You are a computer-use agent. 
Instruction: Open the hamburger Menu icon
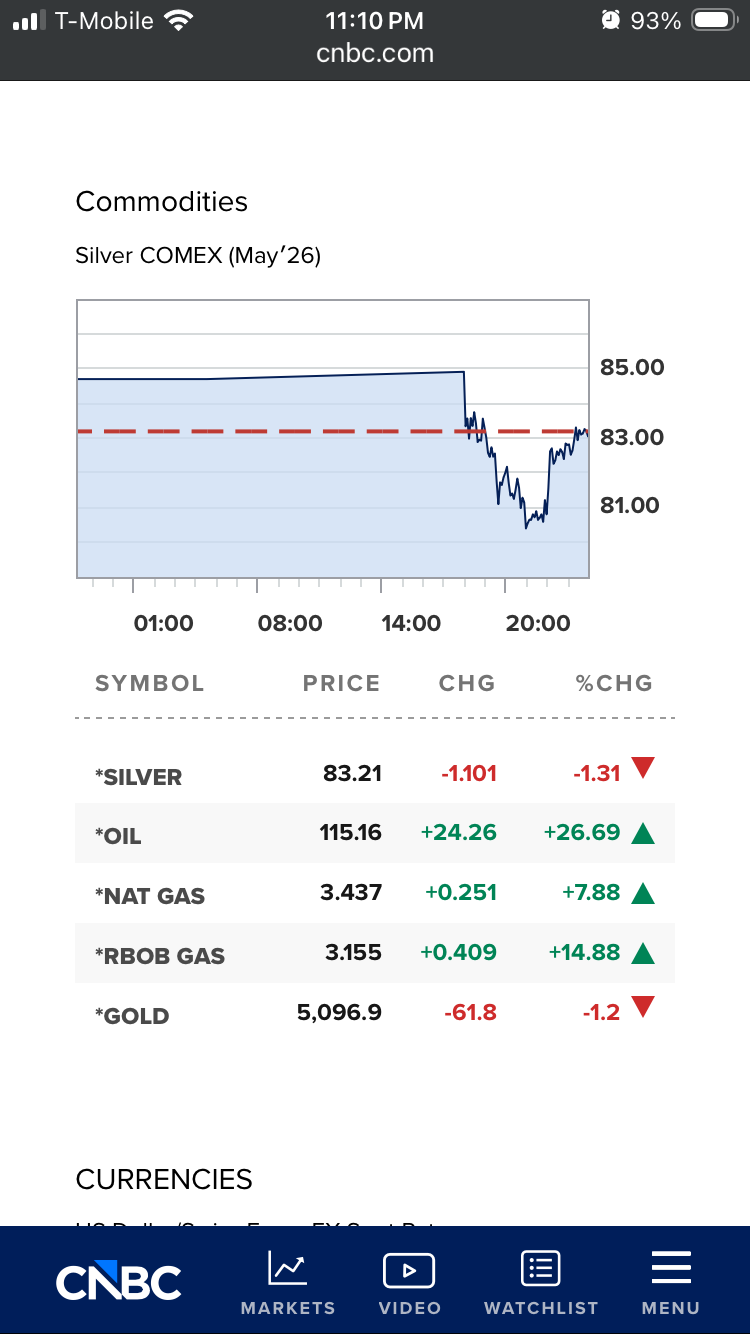[671, 1268]
